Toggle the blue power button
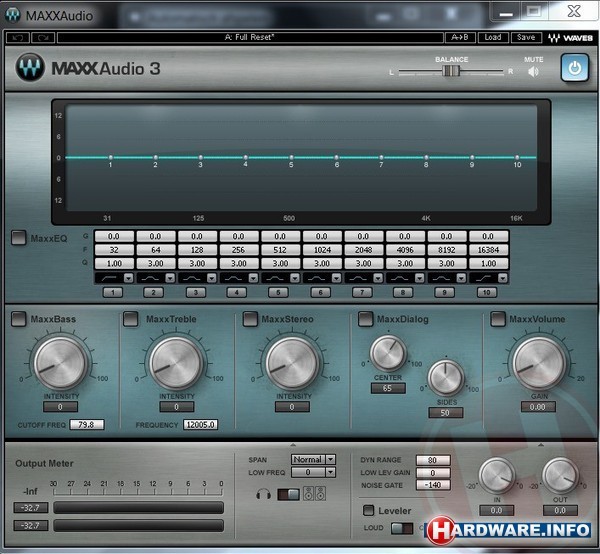 click(574, 68)
